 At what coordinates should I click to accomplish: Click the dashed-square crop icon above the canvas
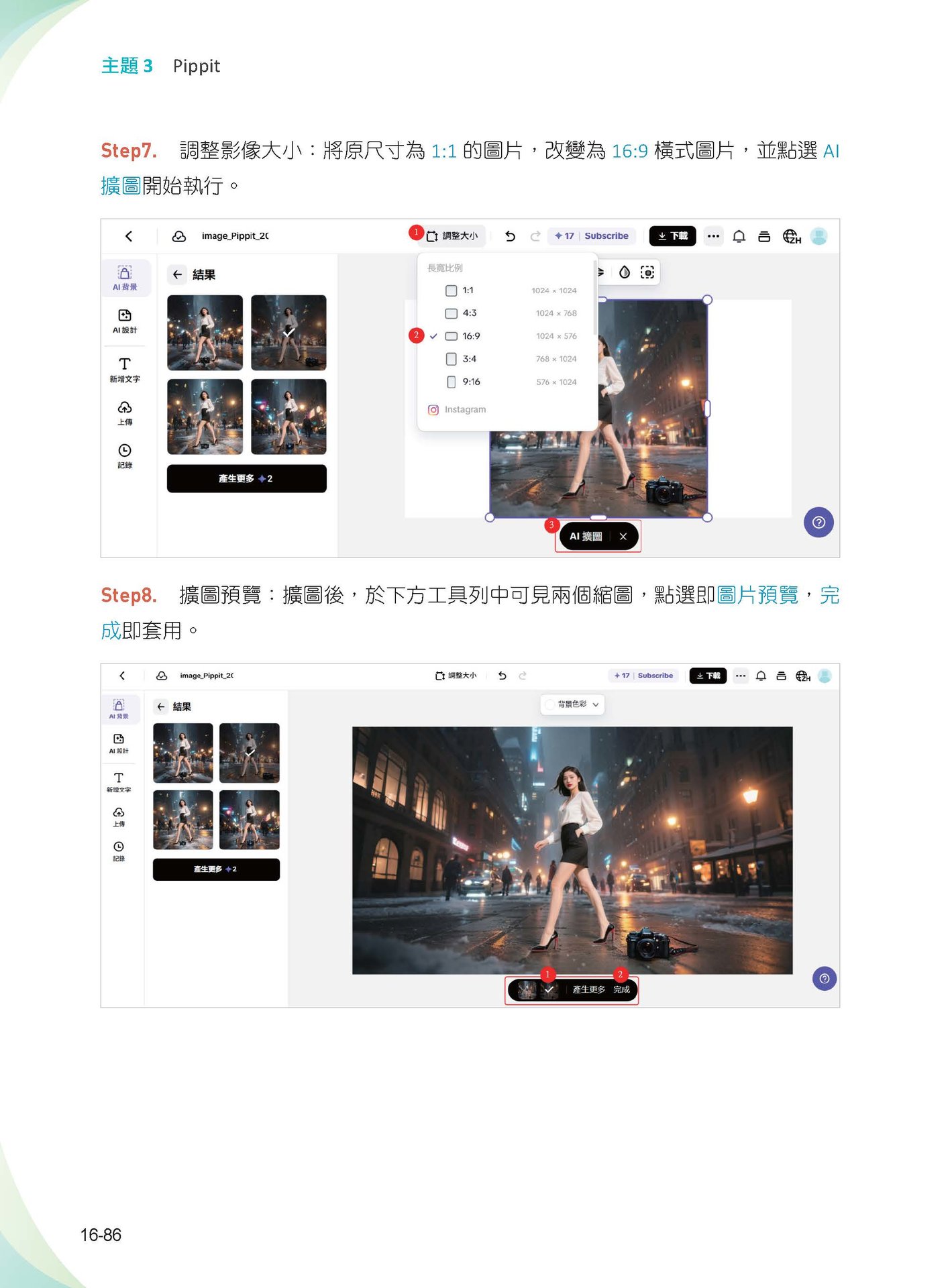click(x=647, y=272)
